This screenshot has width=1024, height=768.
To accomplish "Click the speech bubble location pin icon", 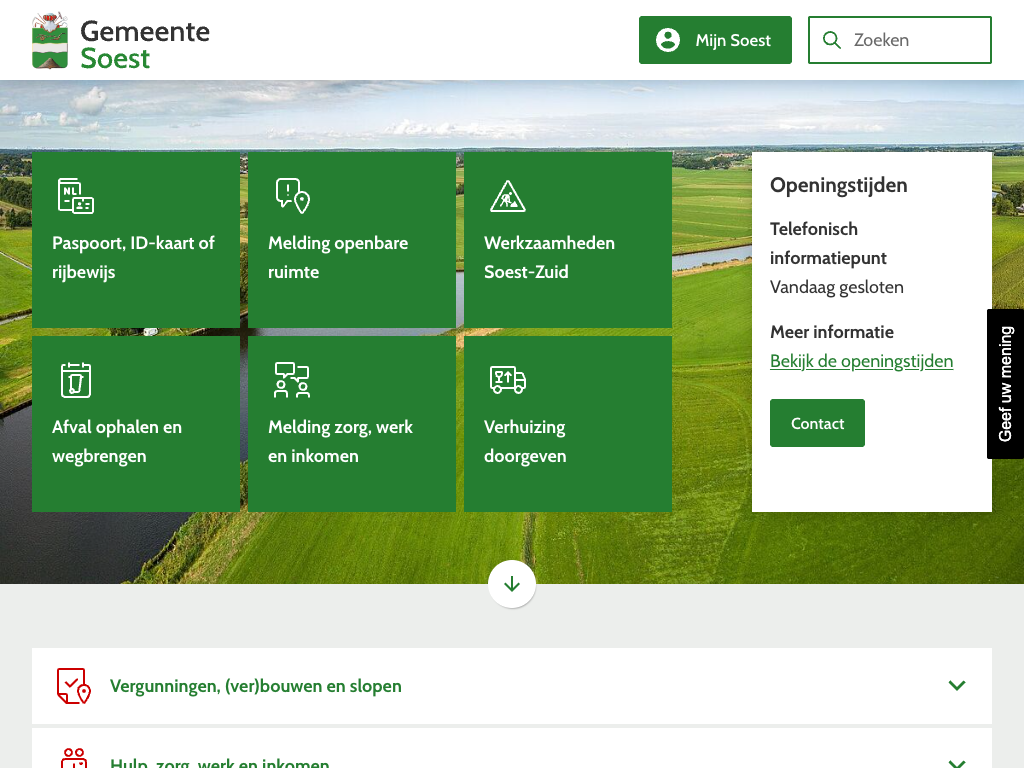I will 292,196.
